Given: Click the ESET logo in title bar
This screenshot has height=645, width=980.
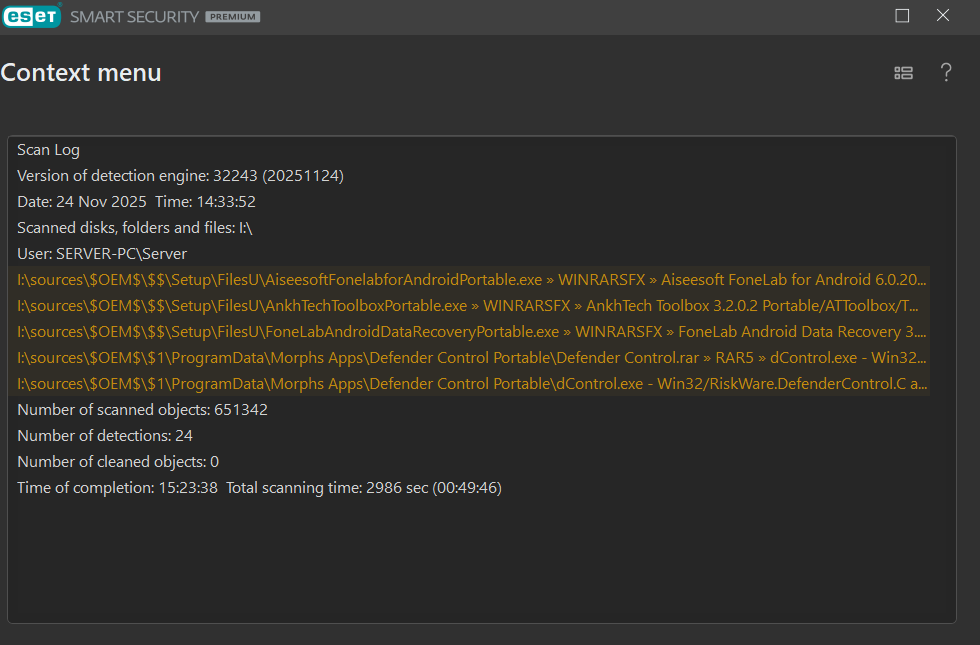Looking at the screenshot, I should click(32, 16).
